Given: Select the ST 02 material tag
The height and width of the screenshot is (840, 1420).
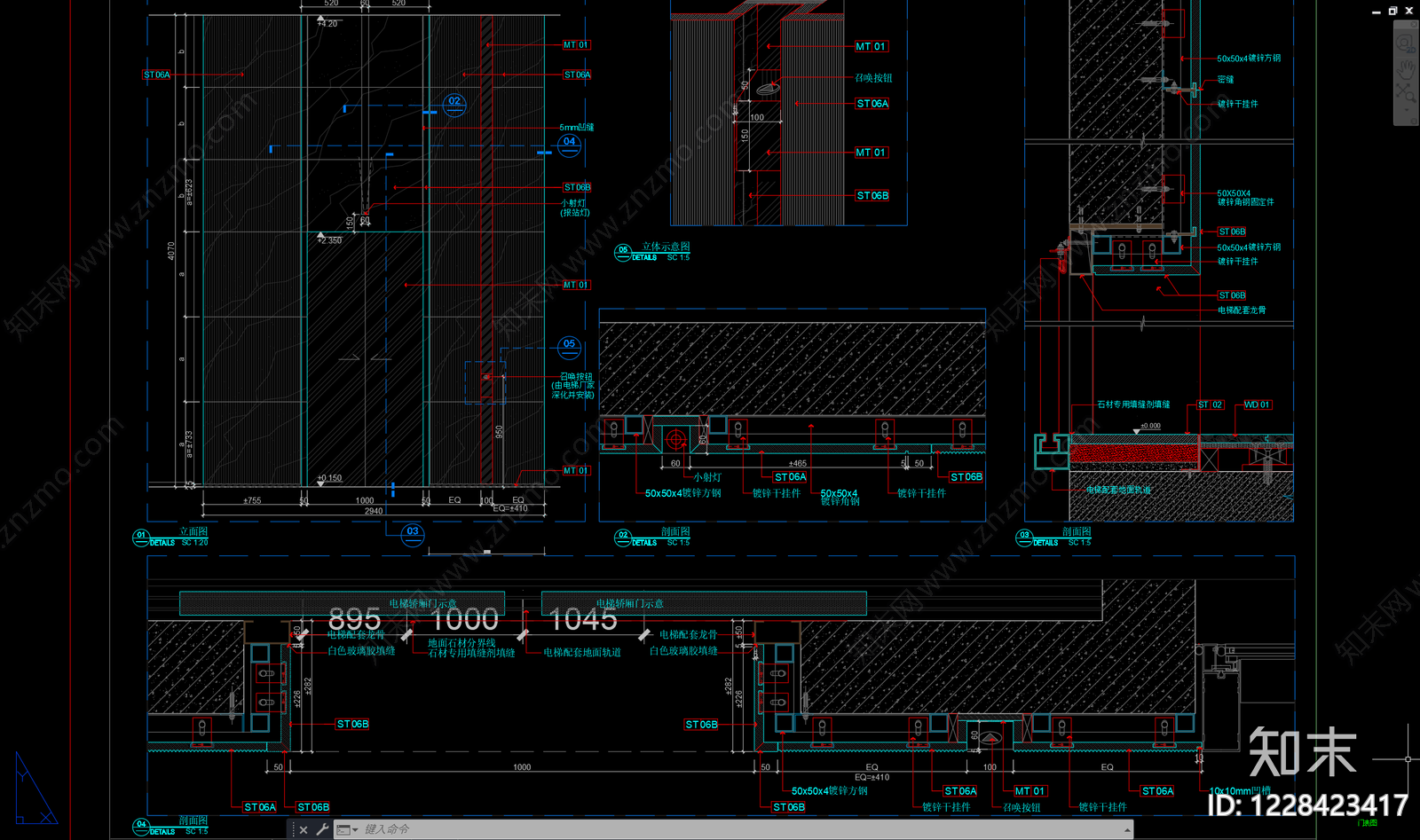Looking at the screenshot, I should tap(1211, 404).
